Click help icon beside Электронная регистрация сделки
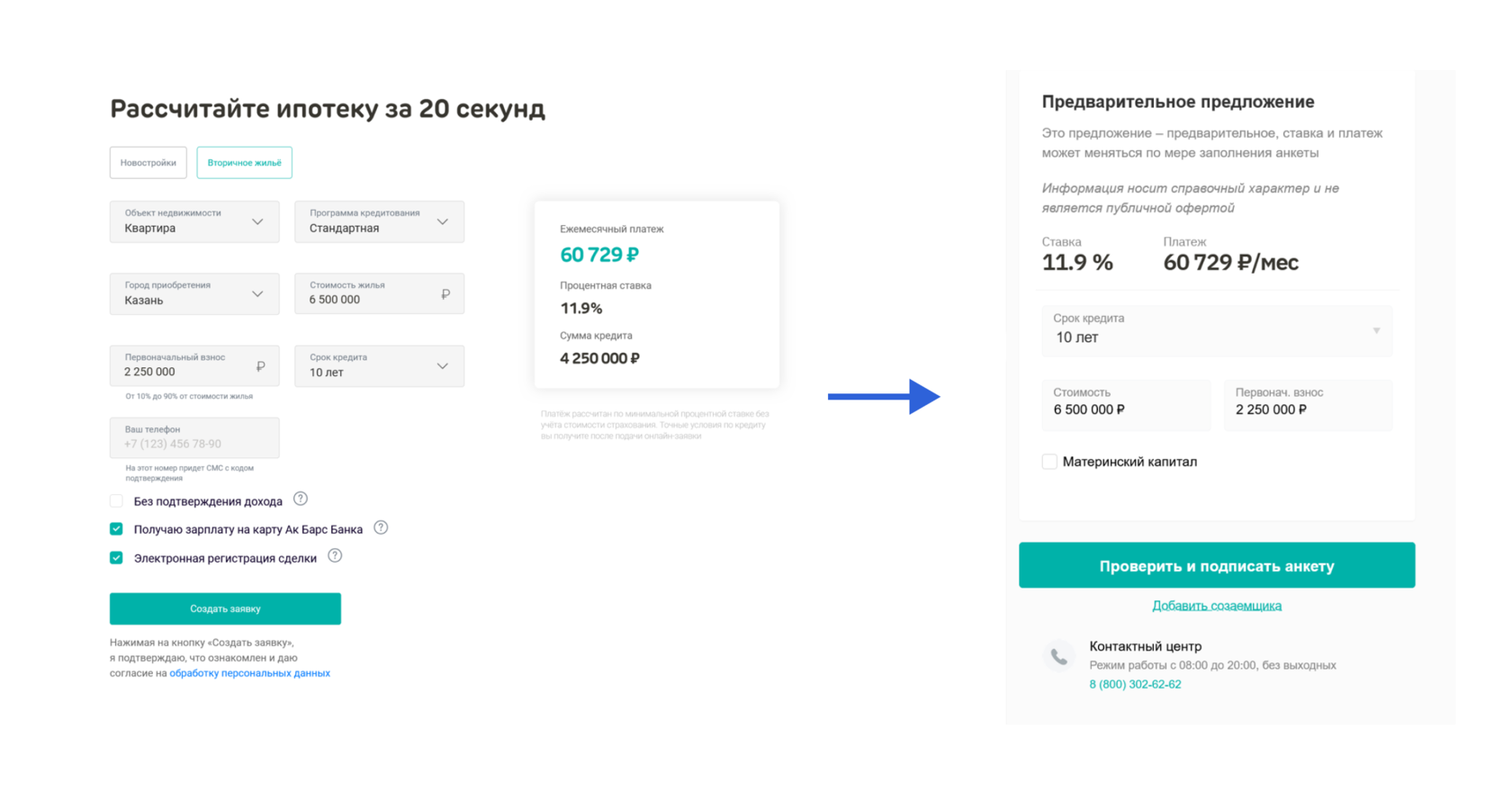1512x801 pixels. [x=335, y=556]
